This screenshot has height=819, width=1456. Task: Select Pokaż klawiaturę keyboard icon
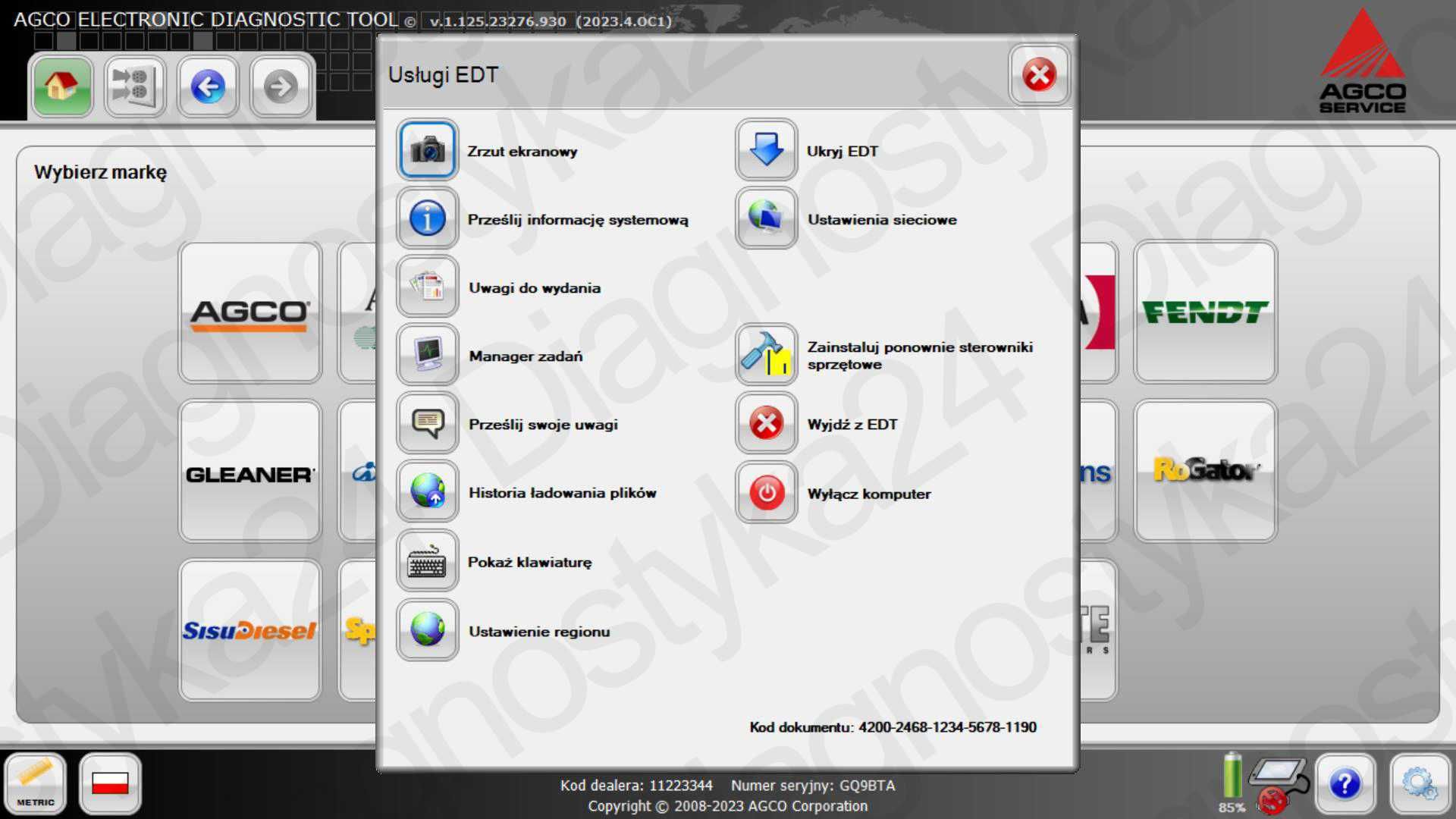[426, 561]
